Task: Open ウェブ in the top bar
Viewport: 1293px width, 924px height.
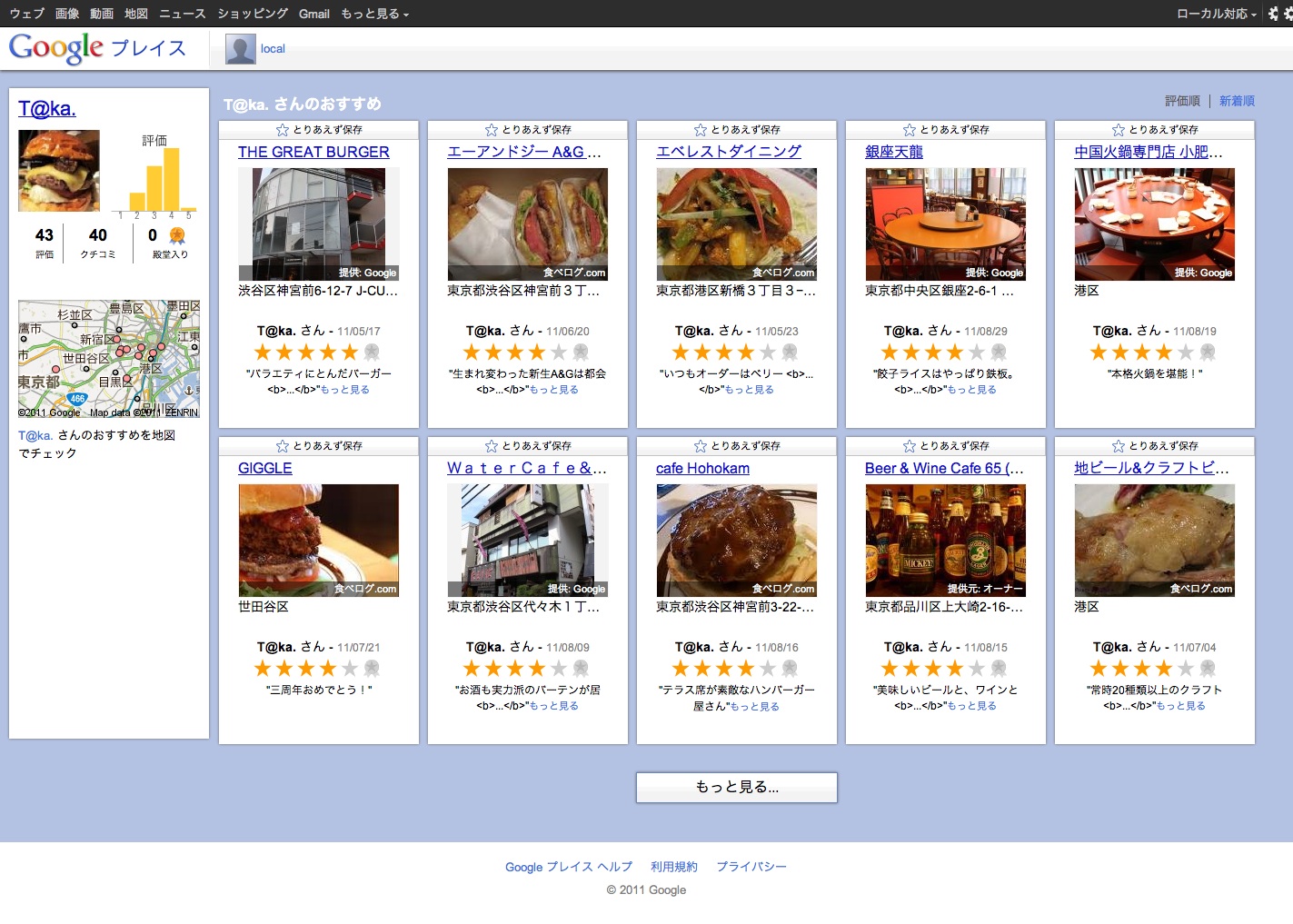Action: [x=27, y=14]
